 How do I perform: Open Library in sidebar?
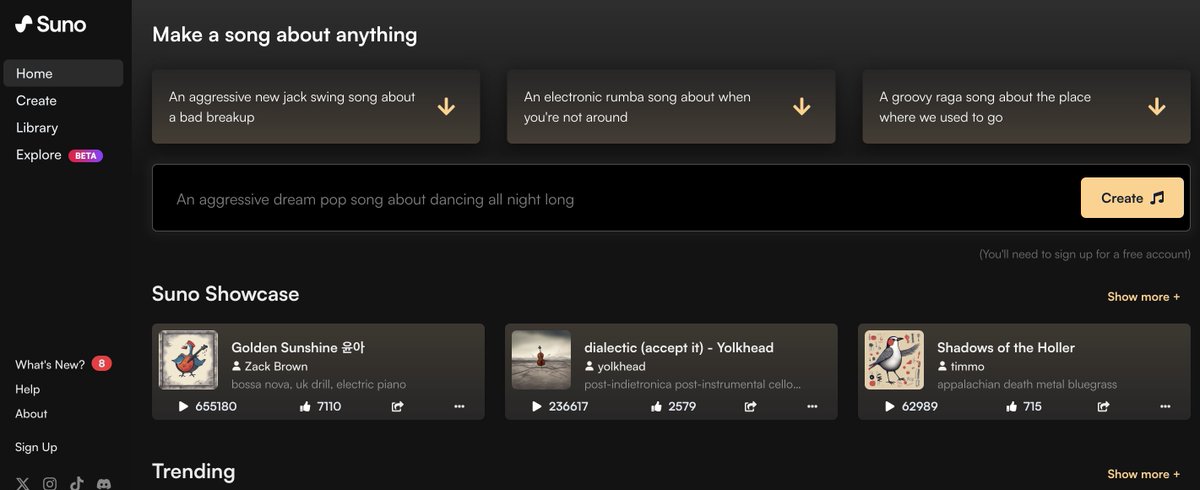(x=37, y=127)
